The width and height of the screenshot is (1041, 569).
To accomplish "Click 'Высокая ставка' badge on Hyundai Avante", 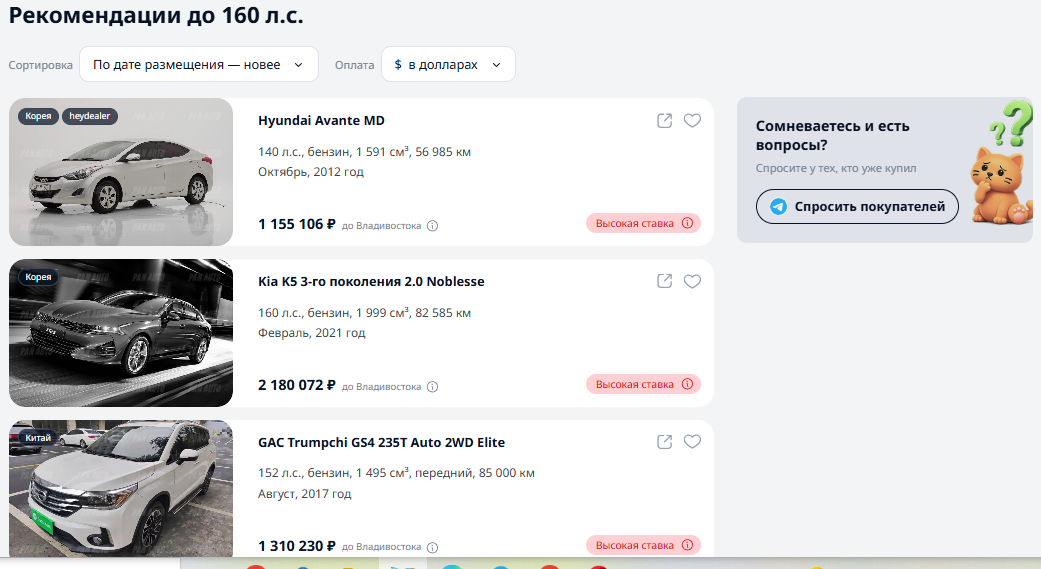I will click(x=643, y=223).
